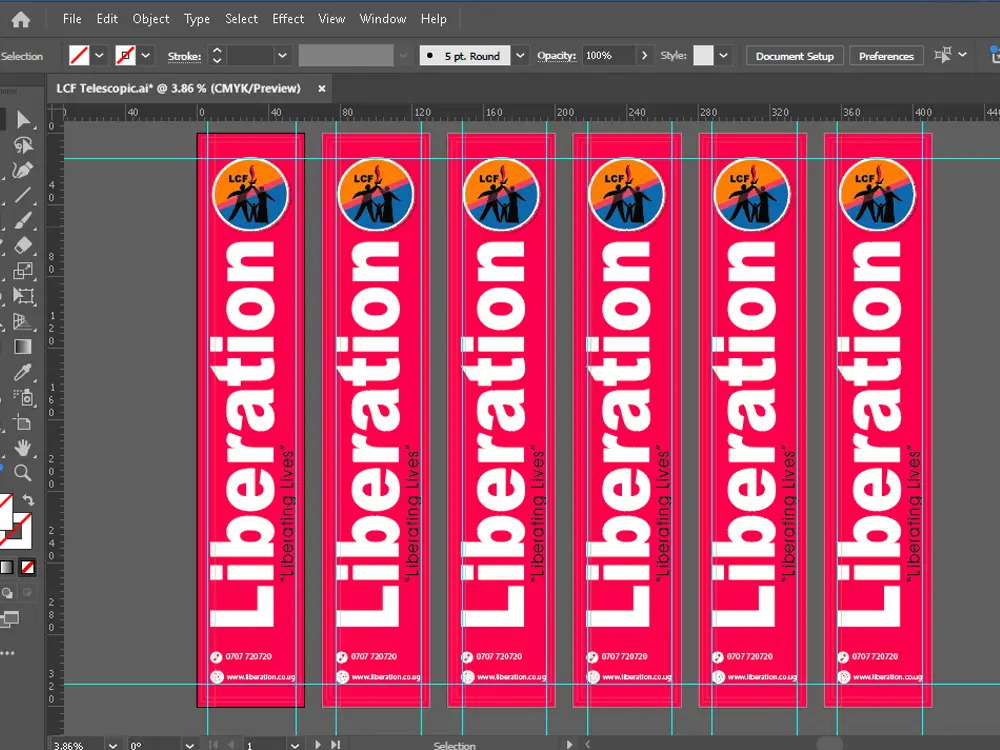Close the LCF Telescopic.ai tab
1000x750 pixels.
tap(322, 89)
